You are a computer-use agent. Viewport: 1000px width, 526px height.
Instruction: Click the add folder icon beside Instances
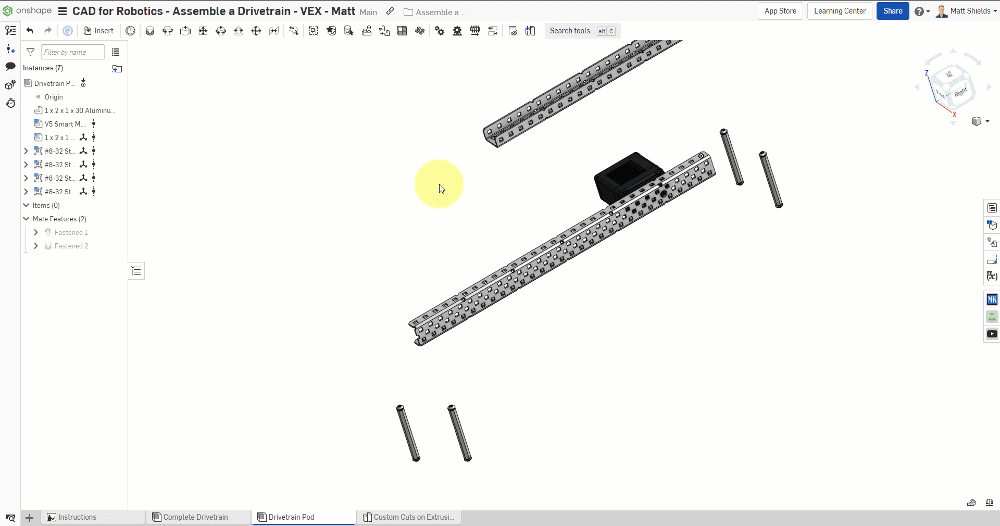[117, 69]
